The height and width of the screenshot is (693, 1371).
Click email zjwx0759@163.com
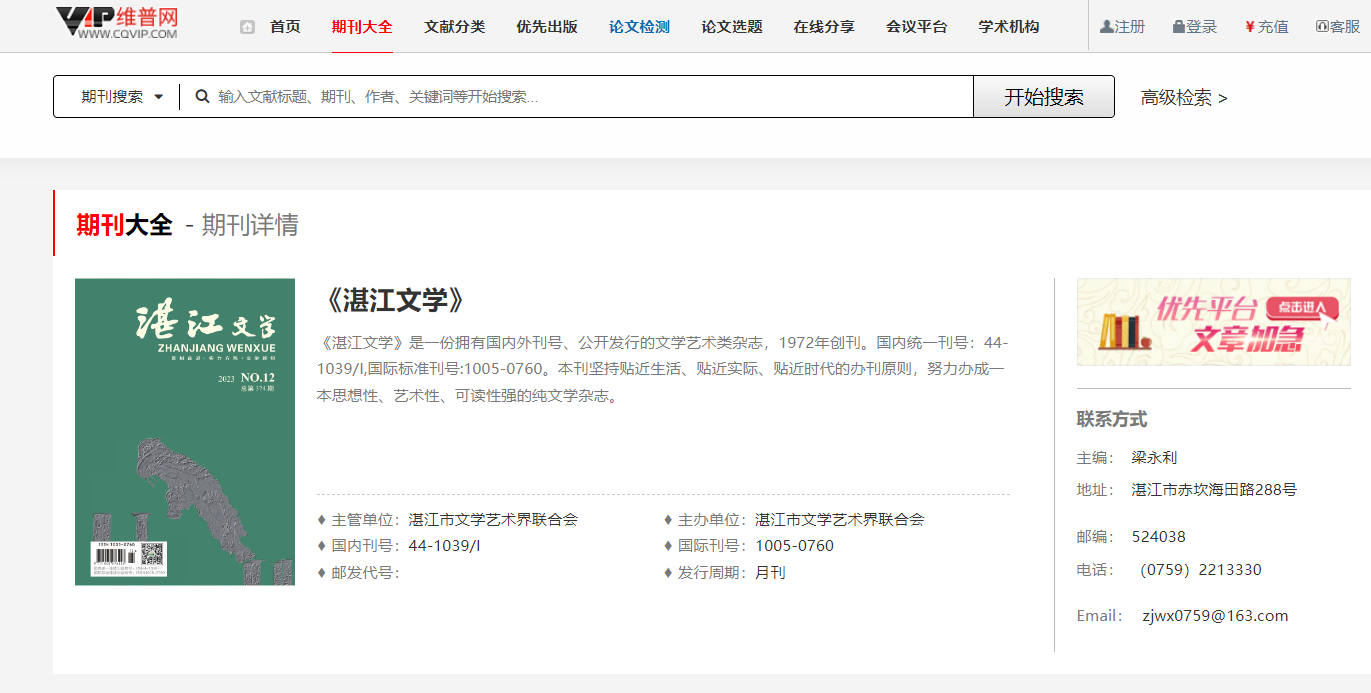pos(1215,616)
